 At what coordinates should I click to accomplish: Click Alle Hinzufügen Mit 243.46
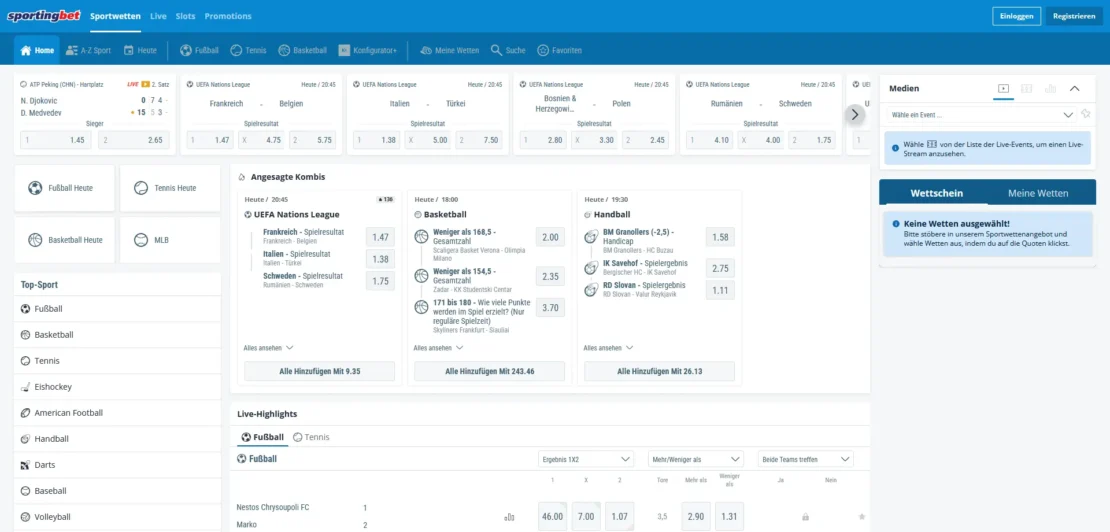489,371
